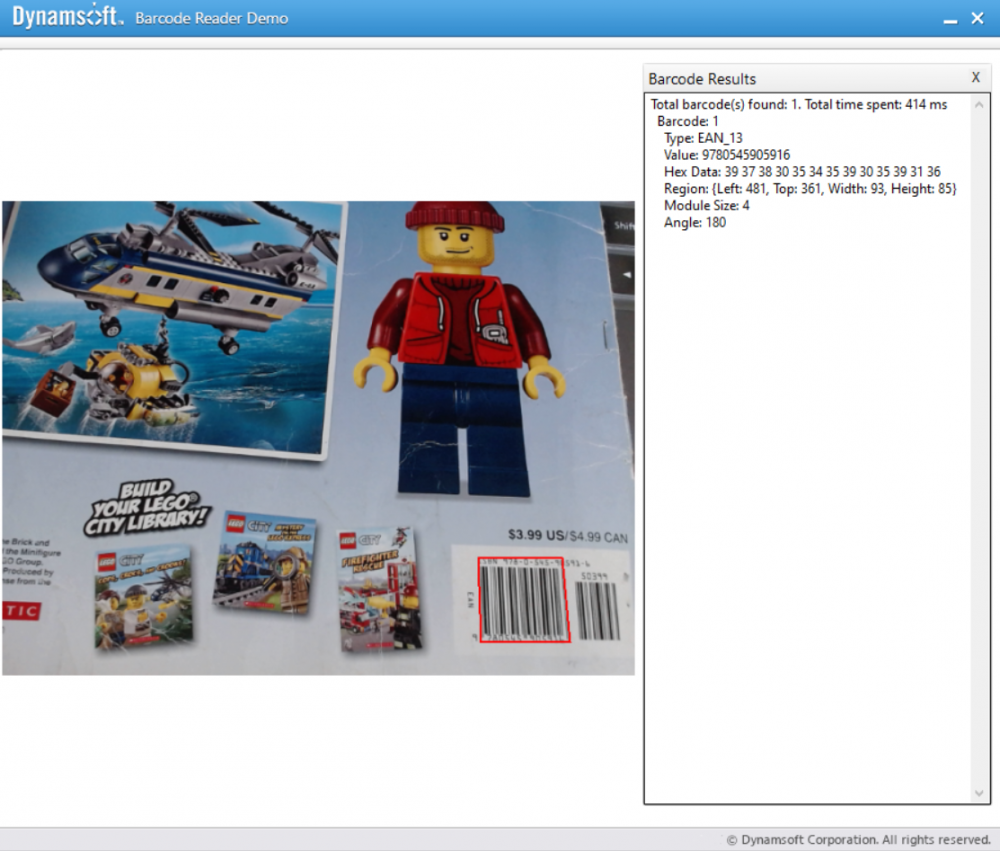This screenshot has width=1000, height=851.
Task: Click the Dynamsoft logo in title bar
Action: 68,17
